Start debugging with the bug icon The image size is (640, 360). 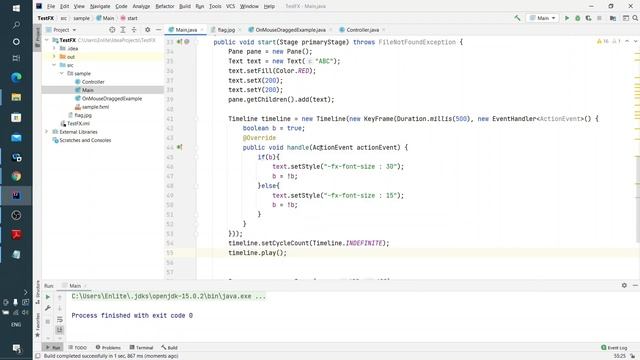coord(578,18)
